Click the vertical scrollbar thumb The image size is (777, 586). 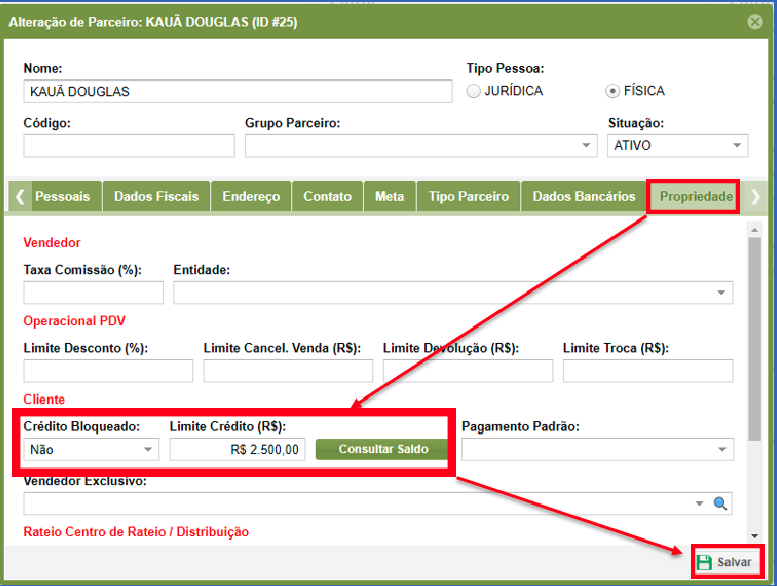click(754, 339)
